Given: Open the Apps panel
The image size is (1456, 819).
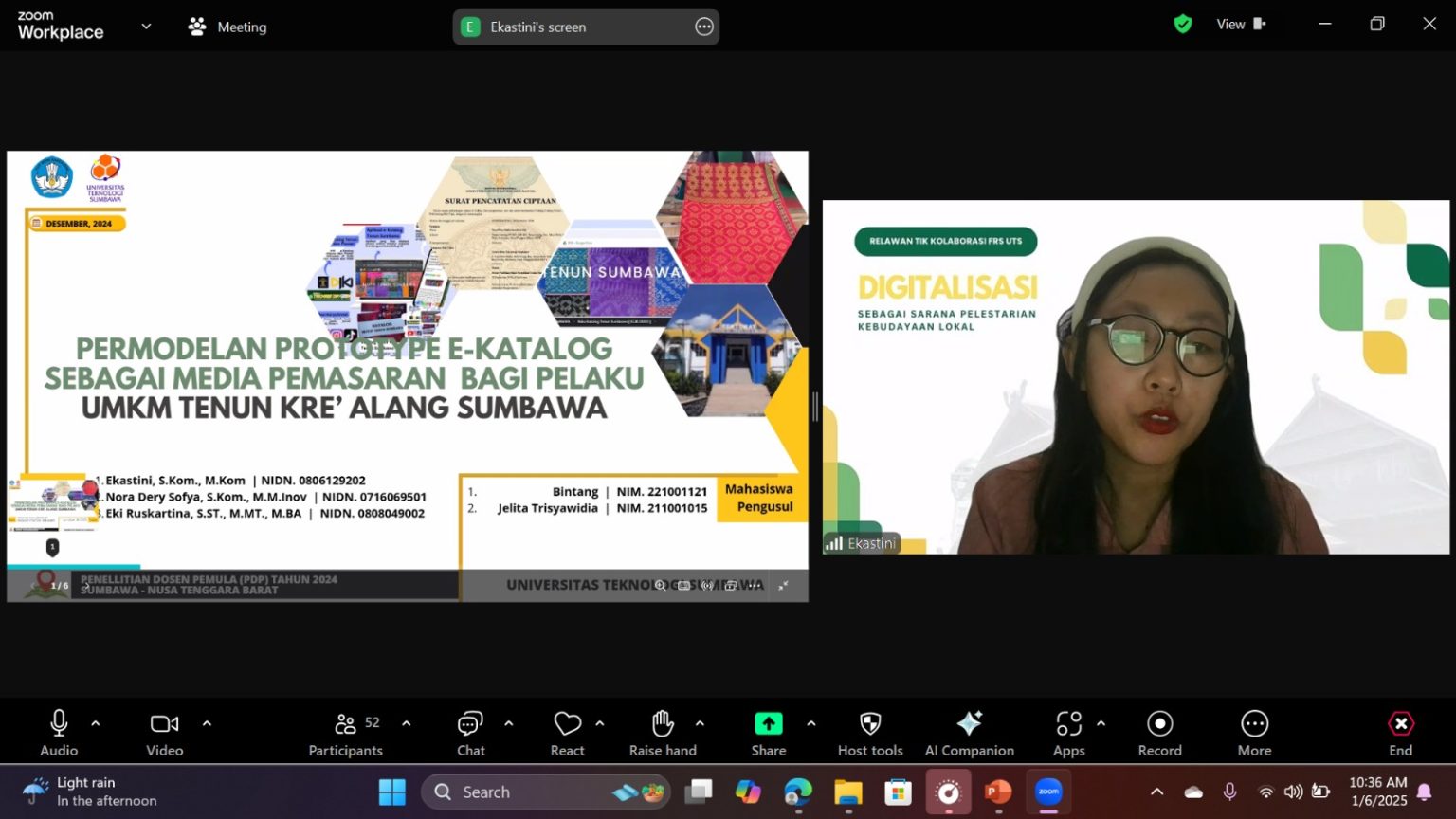Looking at the screenshot, I should click(x=1068, y=734).
